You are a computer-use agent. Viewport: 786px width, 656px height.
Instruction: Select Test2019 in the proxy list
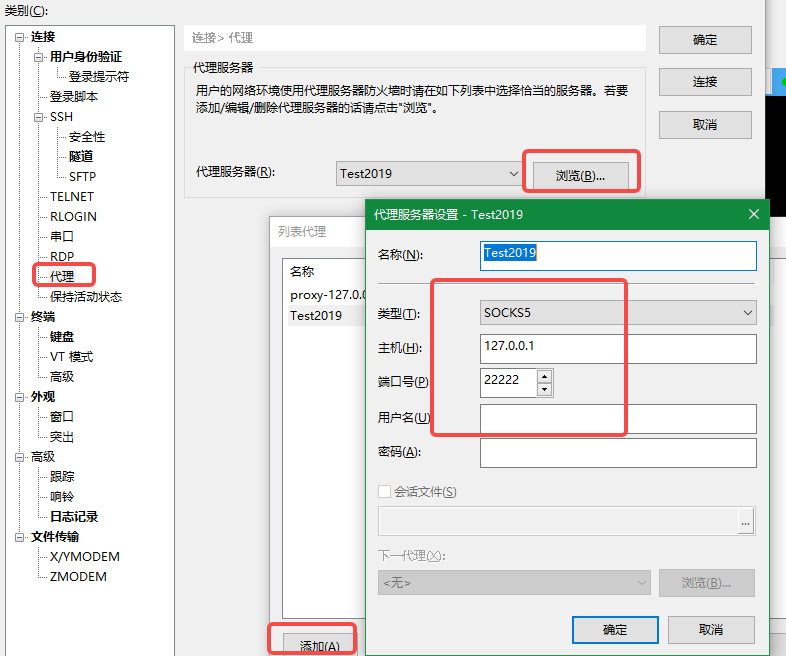(x=316, y=315)
